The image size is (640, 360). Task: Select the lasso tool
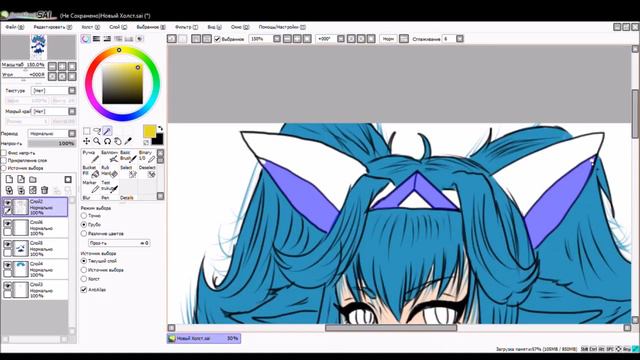pos(97,131)
